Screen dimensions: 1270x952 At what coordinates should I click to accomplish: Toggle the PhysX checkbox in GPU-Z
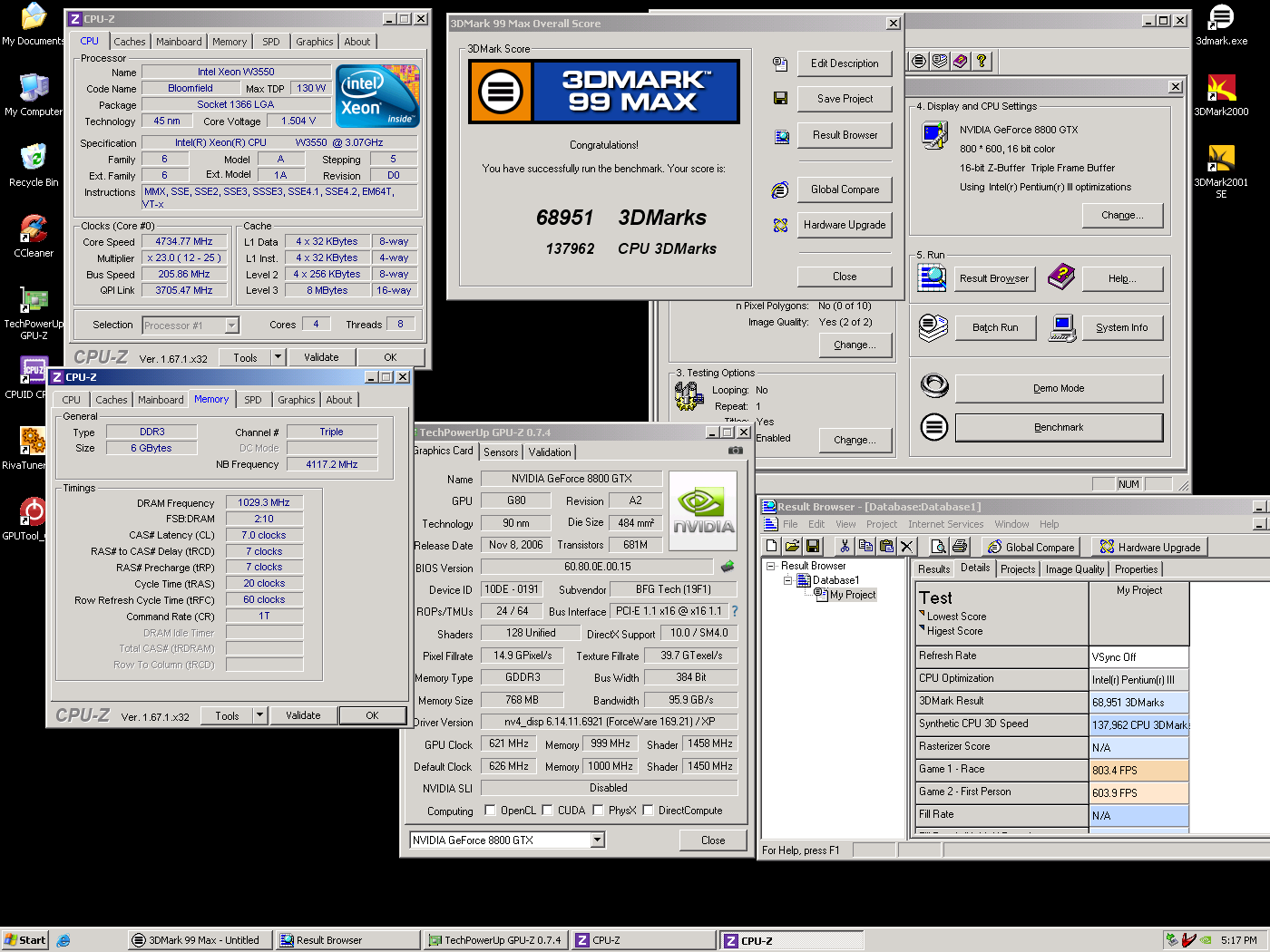[x=599, y=811]
